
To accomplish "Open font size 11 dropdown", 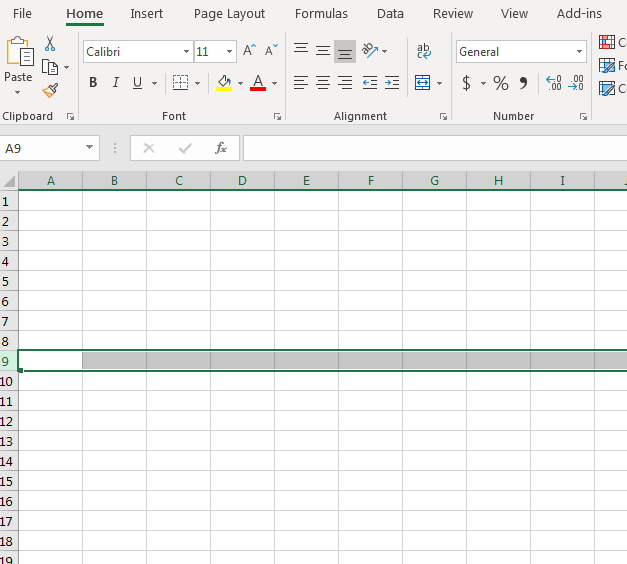I will pyautogui.click(x=230, y=52).
